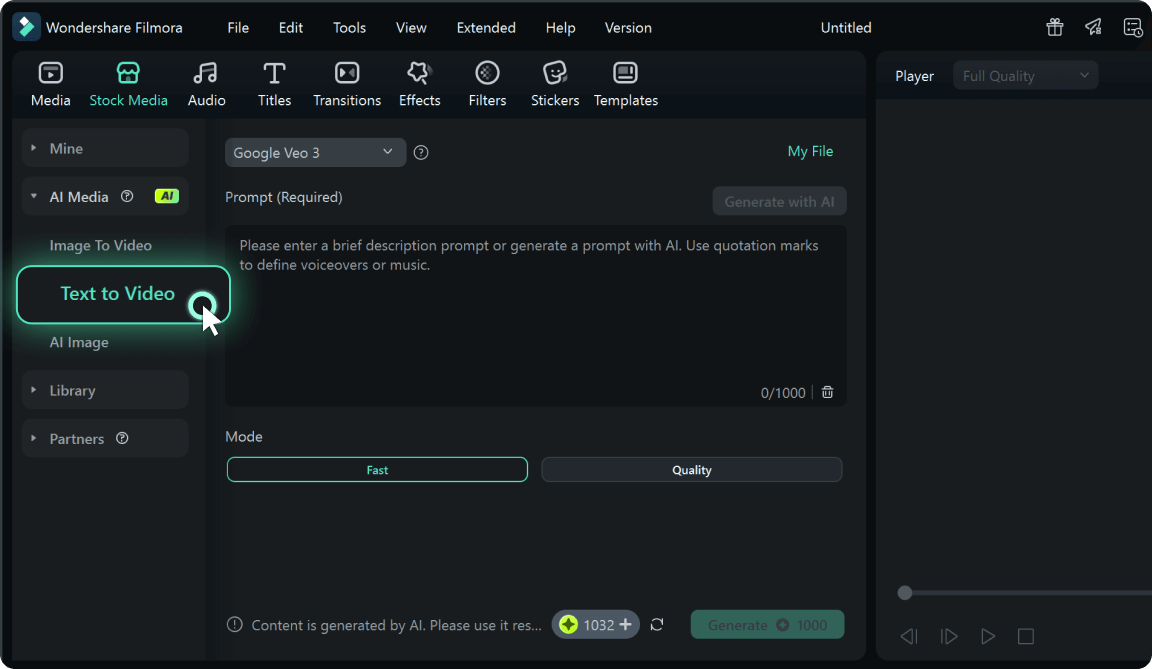Click the gift box icon
Viewport: 1152px width, 669px height.
click(1054, 27)
